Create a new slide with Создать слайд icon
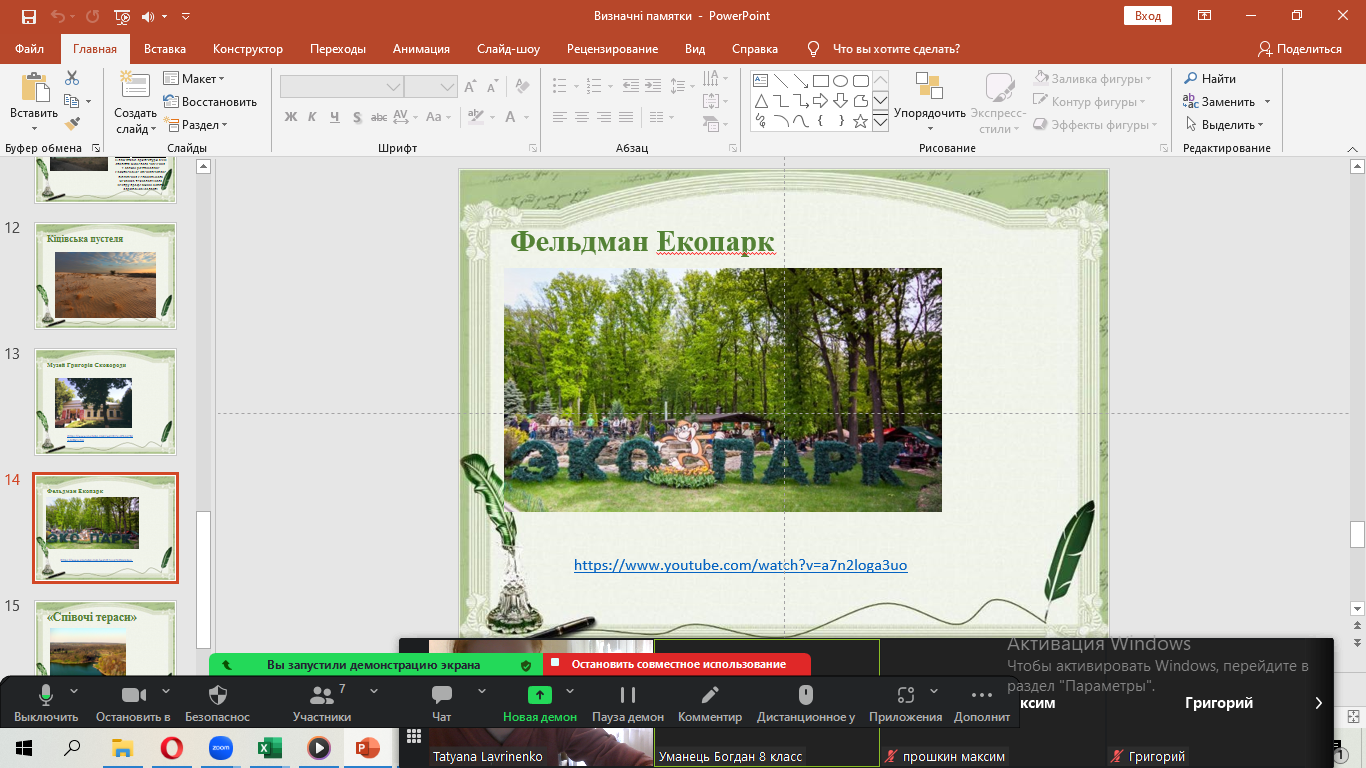 click(134, 85)
